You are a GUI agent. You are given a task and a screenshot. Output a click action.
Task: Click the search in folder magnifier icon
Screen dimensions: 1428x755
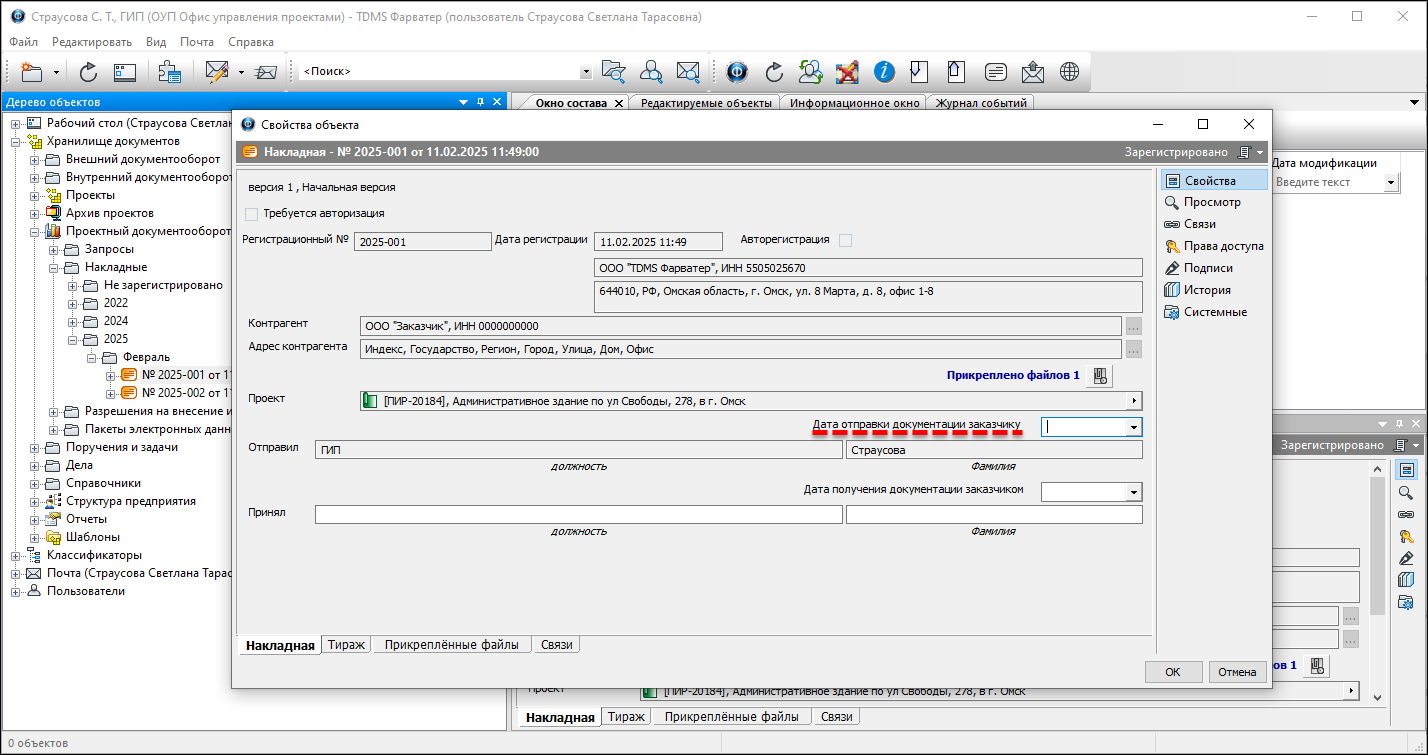[x=613, y=72]
